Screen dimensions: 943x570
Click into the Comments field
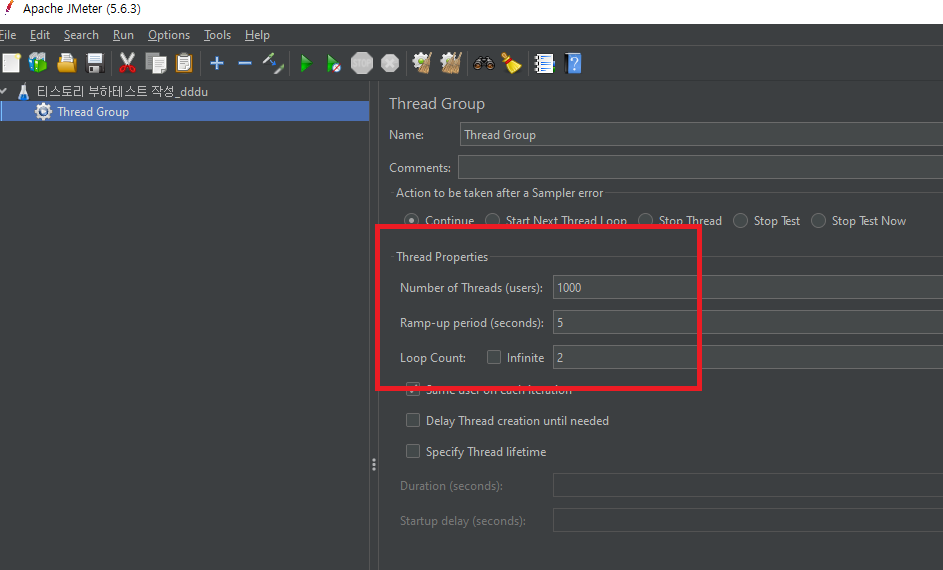tap(700, 167)
